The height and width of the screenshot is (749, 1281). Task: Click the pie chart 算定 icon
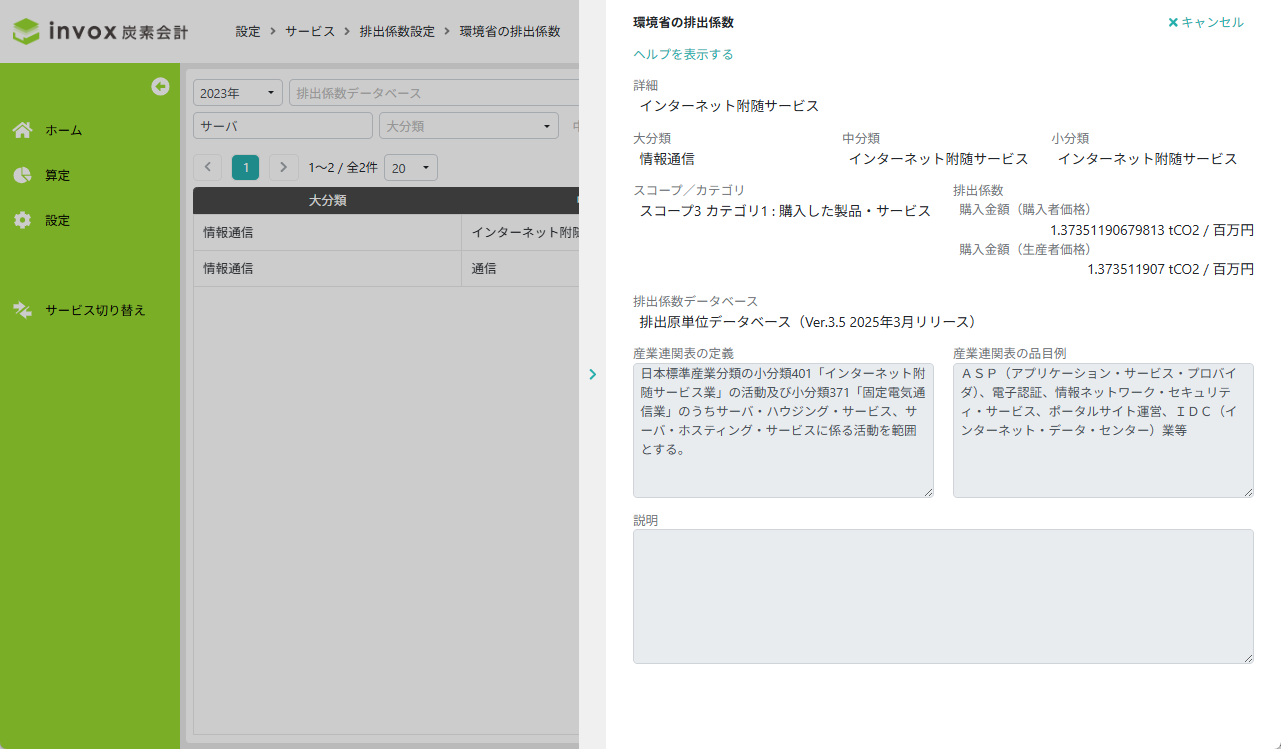pos(22,175)
